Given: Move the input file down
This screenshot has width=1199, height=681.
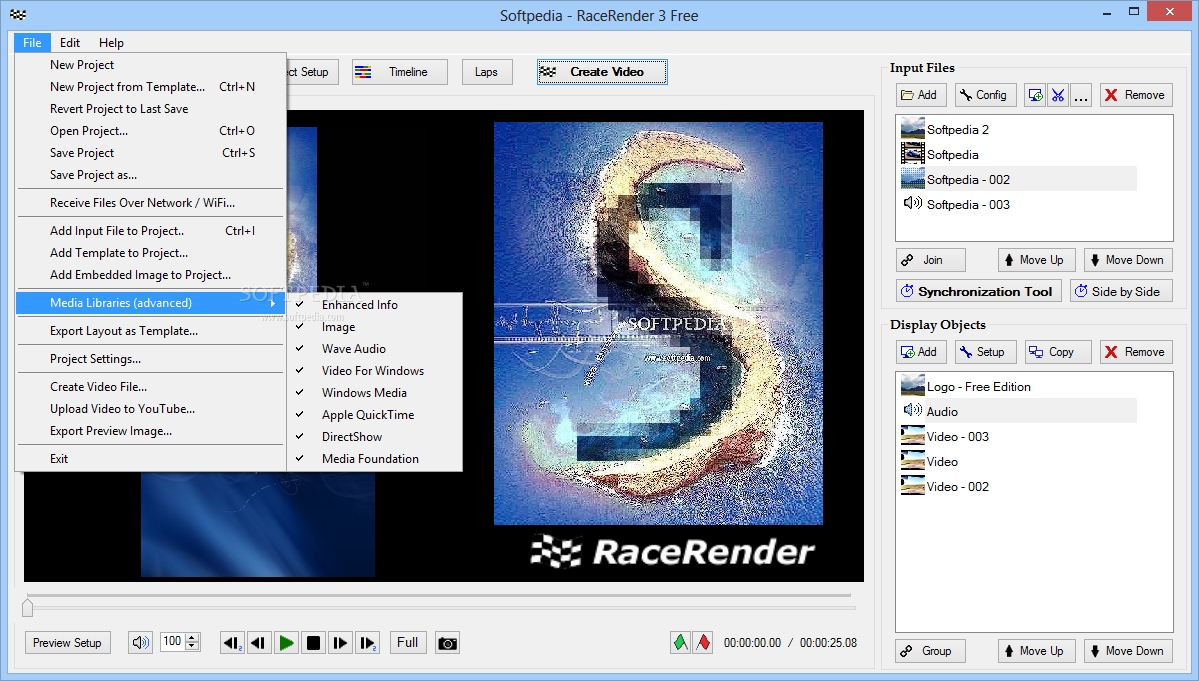Looking at the screenshot, I should [1128, 260].
